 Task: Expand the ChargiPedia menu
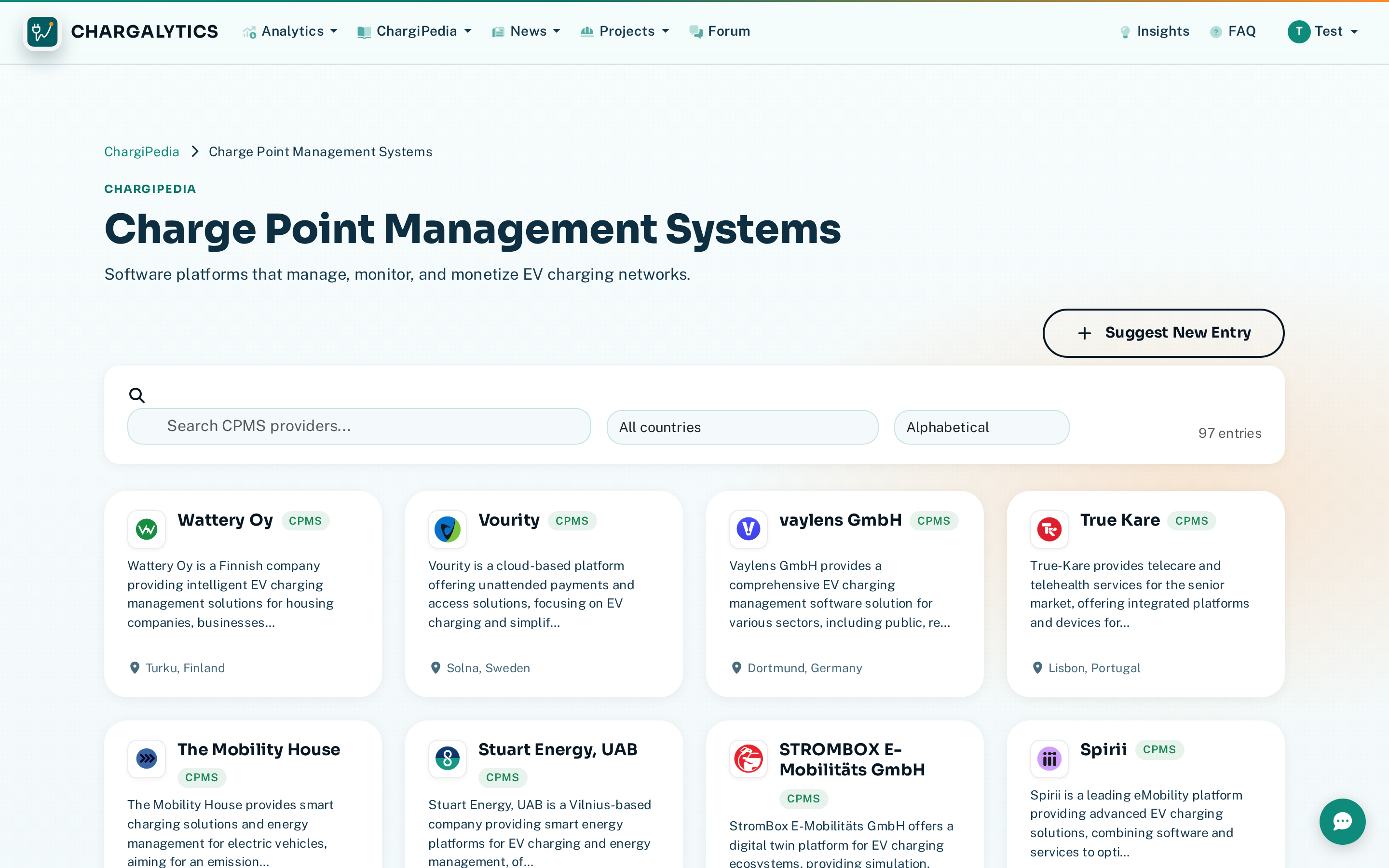coord(414,31)
